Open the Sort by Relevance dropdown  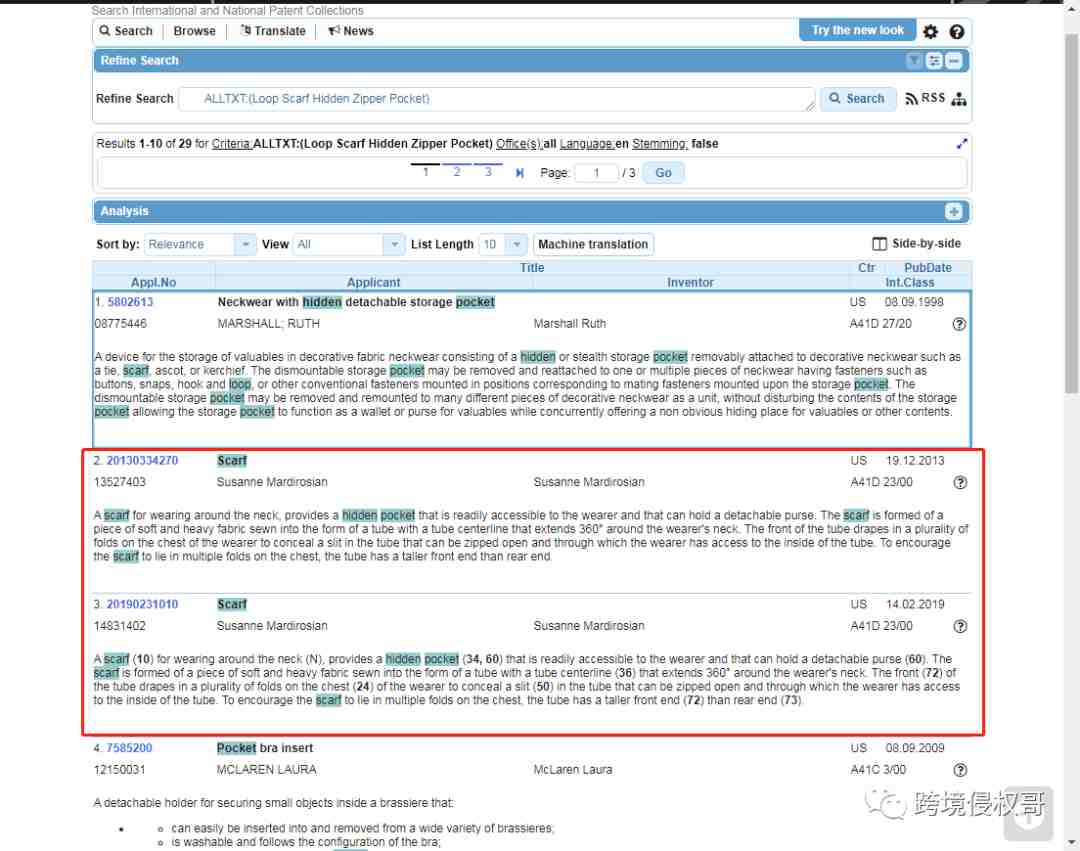click(x=200, y=244)
